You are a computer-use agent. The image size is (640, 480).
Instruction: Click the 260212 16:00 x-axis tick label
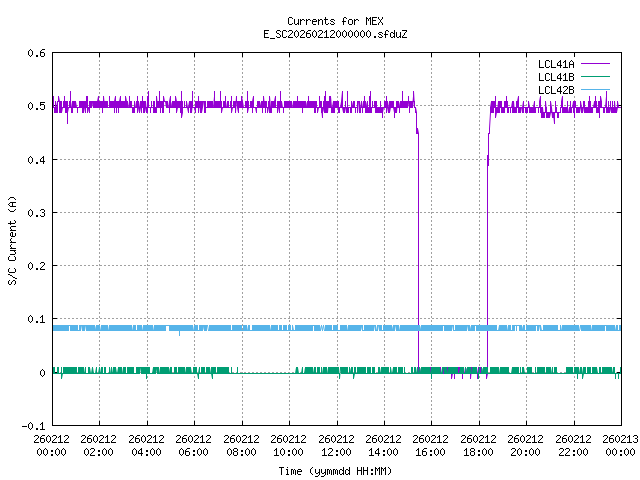pyautogui.click(x=431, y=445)
